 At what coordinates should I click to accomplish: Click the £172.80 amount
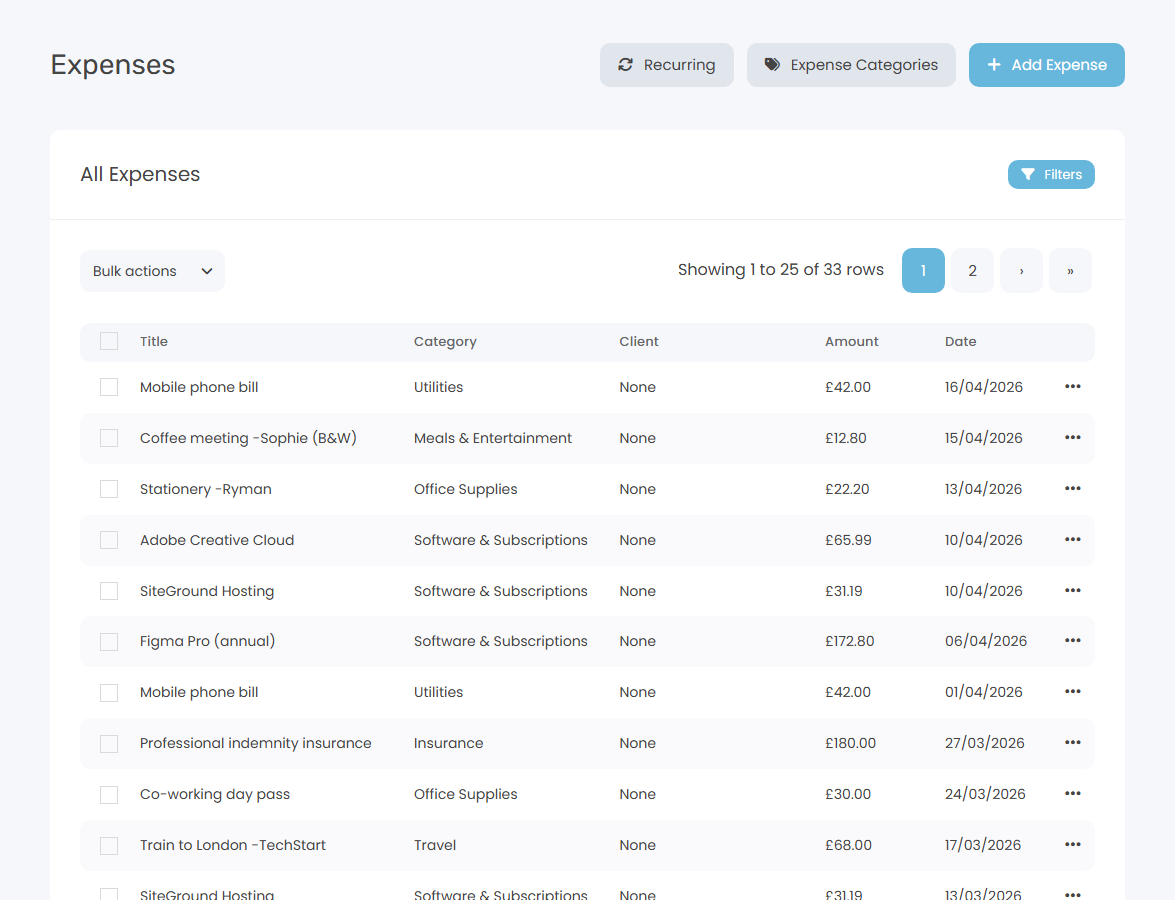click(849, 641)
